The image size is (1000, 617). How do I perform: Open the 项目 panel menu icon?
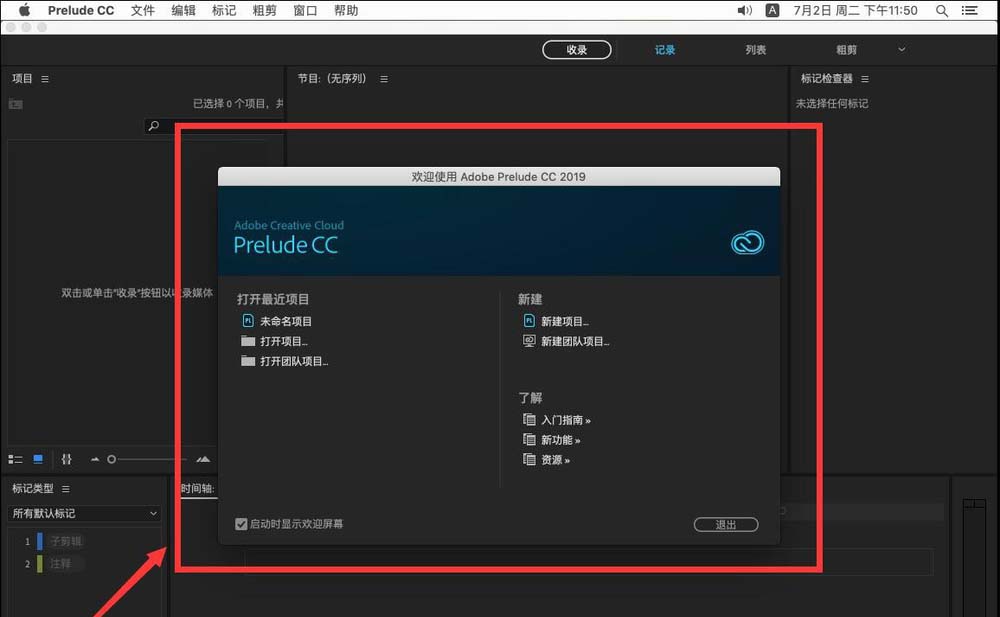(x=45, y=79)
